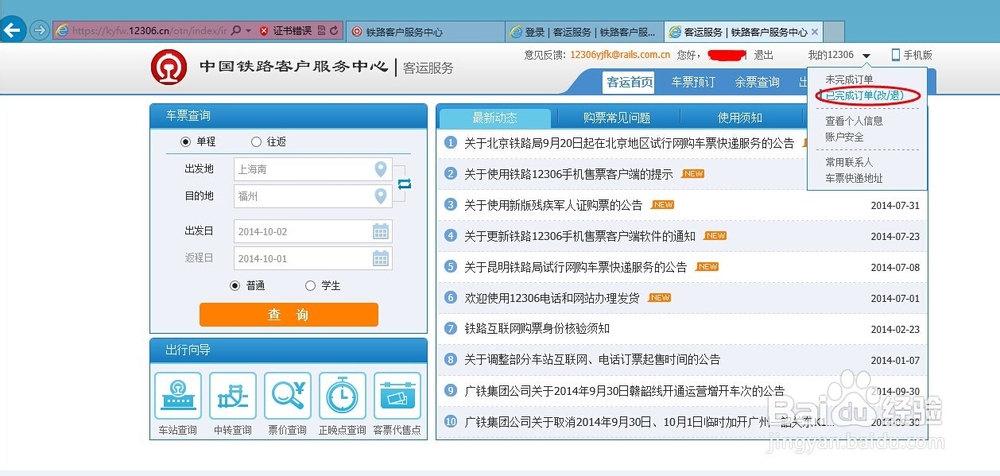This screenshot has height=476, width=1000.
Task: Click the 出发地 field showing 上海南
Action: click(313, 169)
